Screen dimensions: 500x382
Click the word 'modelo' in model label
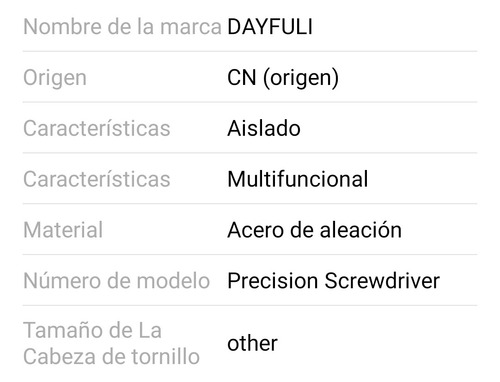(173, 280)
